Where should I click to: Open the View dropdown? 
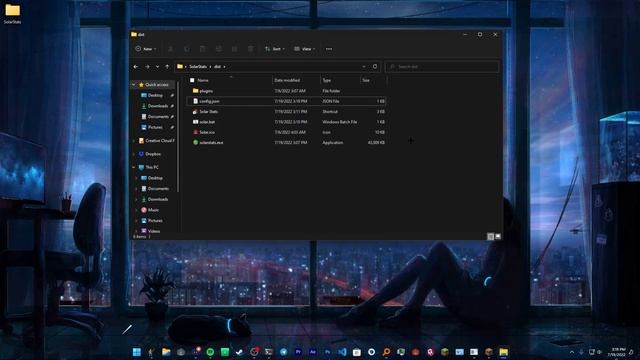[304, 49]
